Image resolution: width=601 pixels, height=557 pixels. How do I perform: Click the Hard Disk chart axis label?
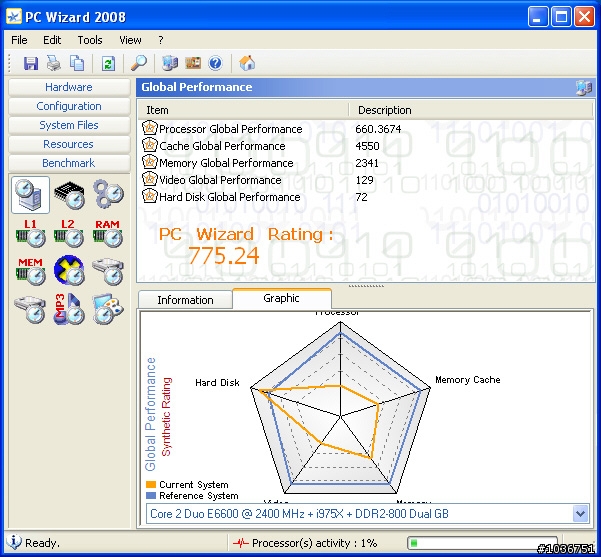pos(217,383)
